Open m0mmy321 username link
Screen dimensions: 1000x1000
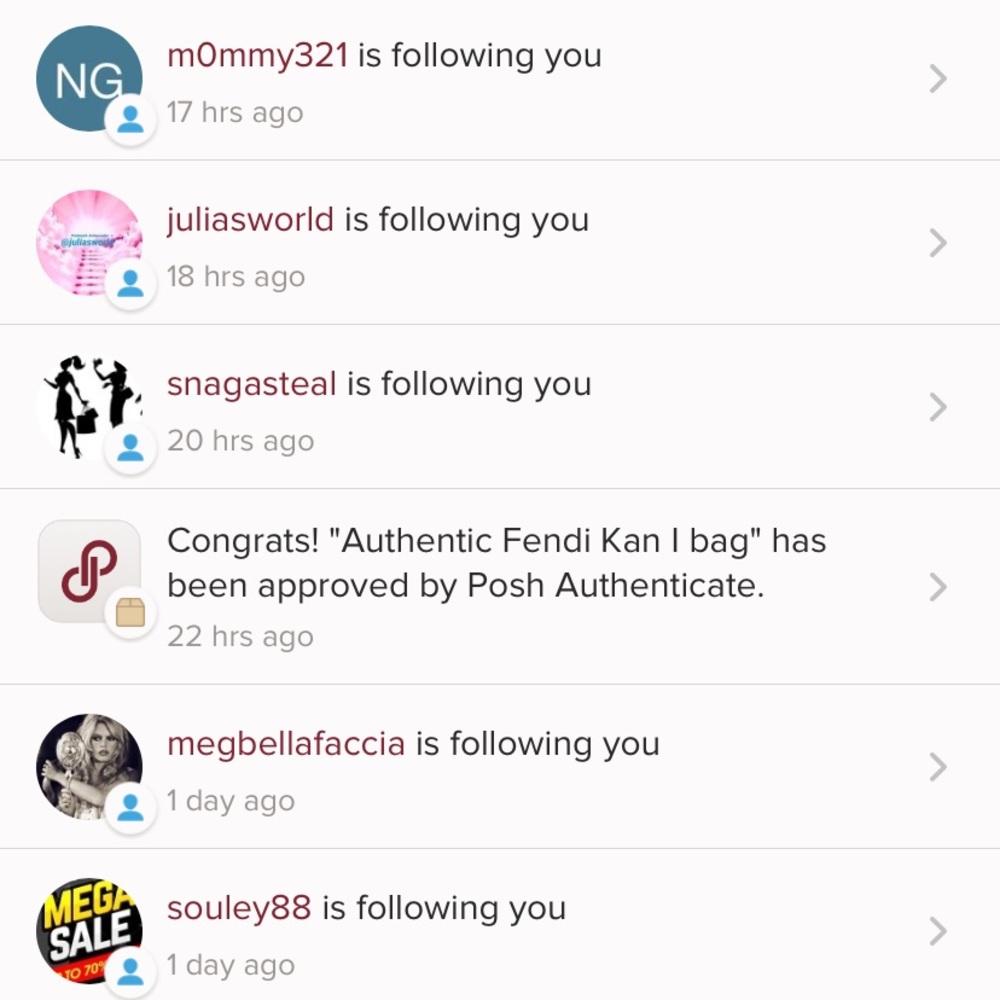point(258,55)
